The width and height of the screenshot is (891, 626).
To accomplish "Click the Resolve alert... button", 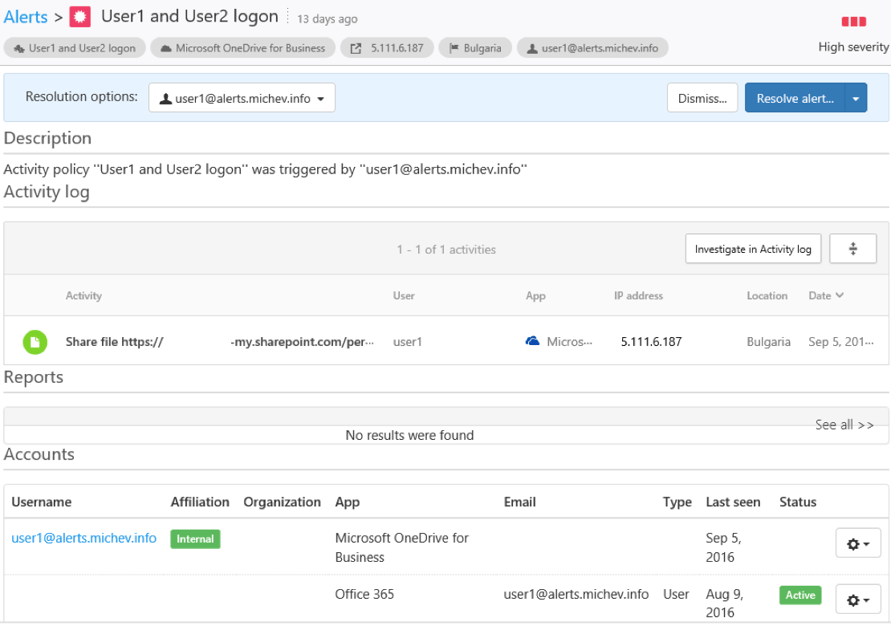I will [795, 98].
